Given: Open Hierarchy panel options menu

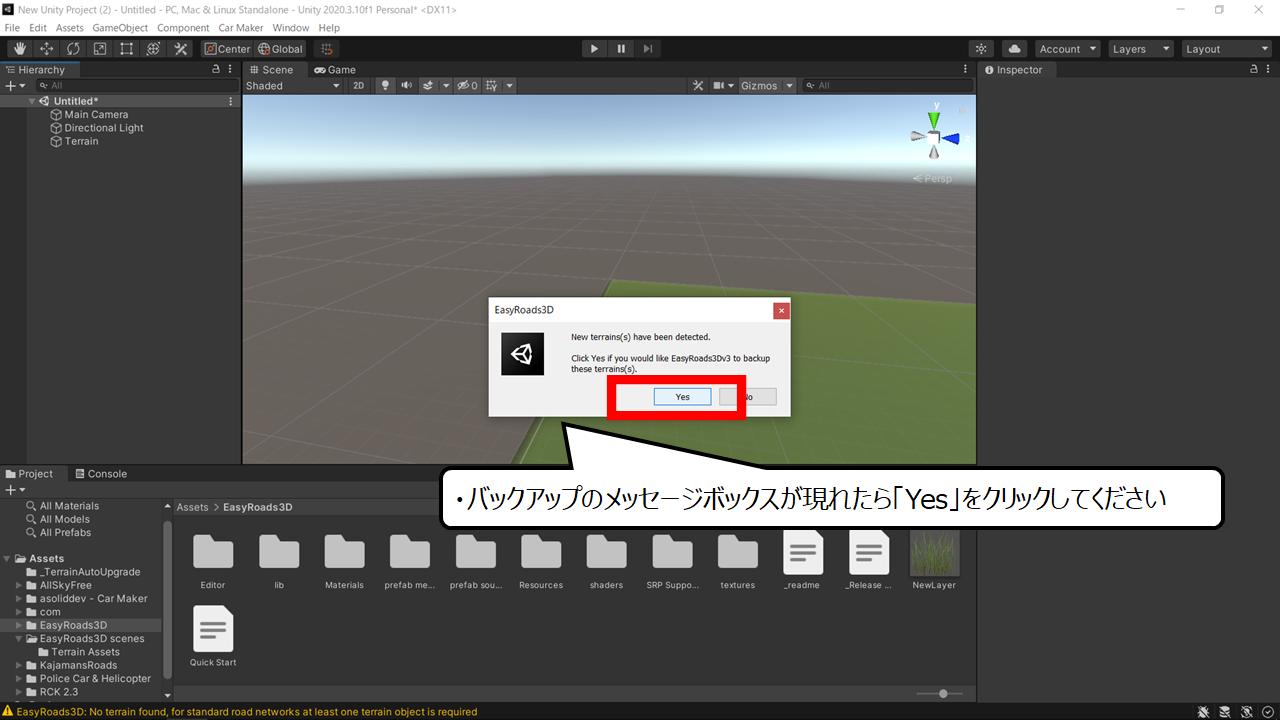Looking at the screenshot, I should pos(232,70).
